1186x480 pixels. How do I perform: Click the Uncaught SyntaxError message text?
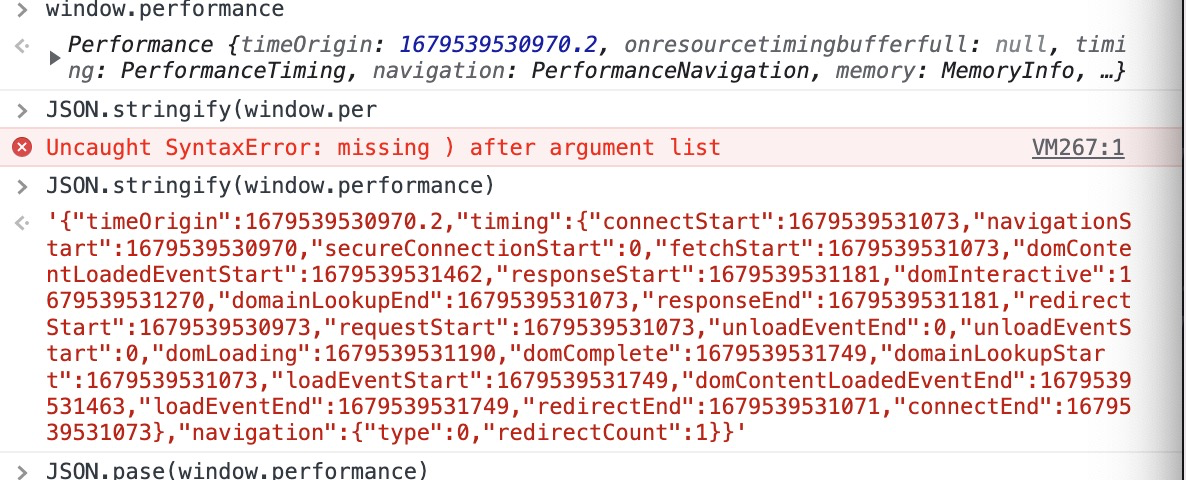point(383,148)
